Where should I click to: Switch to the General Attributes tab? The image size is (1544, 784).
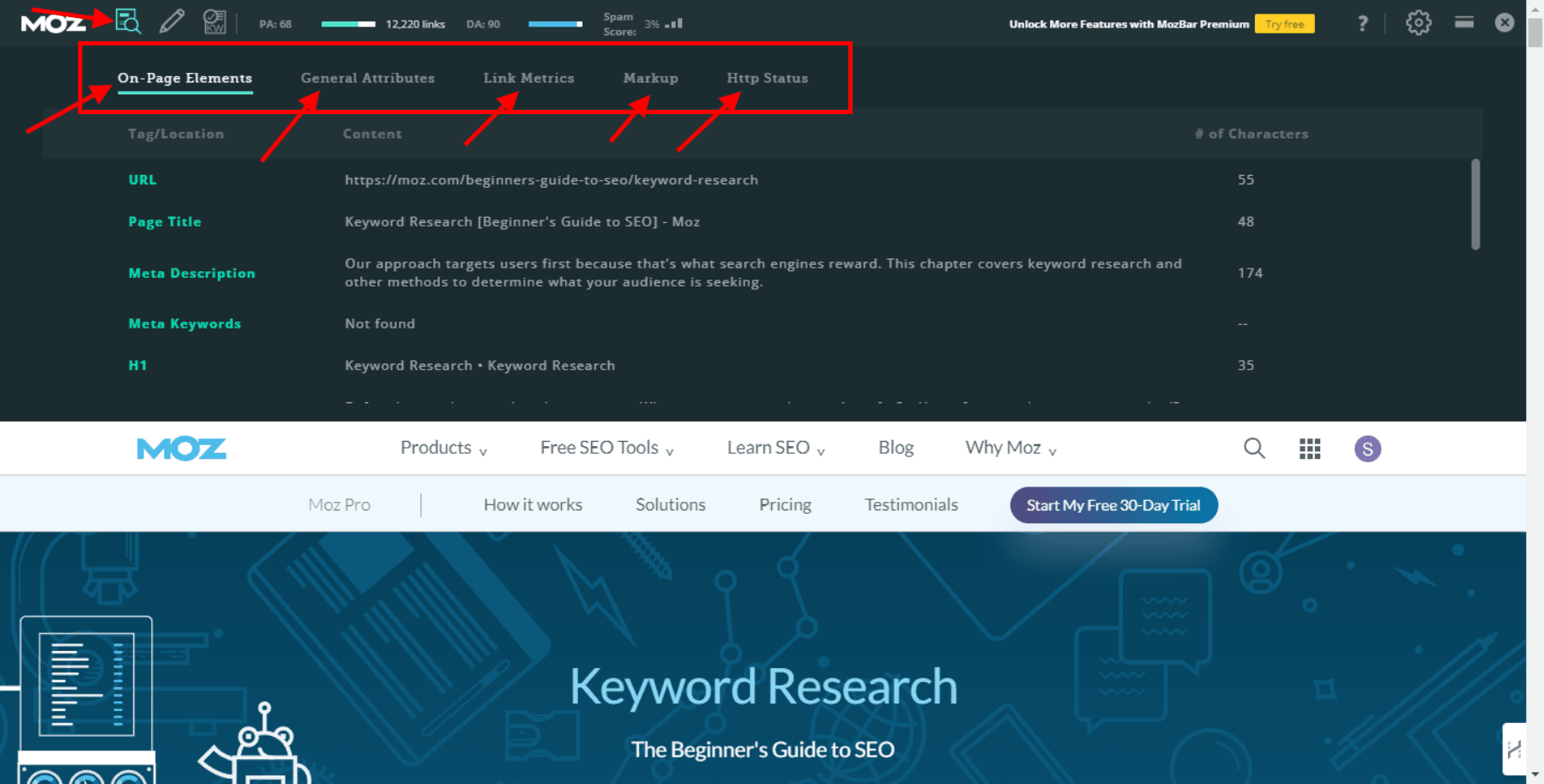pyautogui.click(x=368, y=78)
